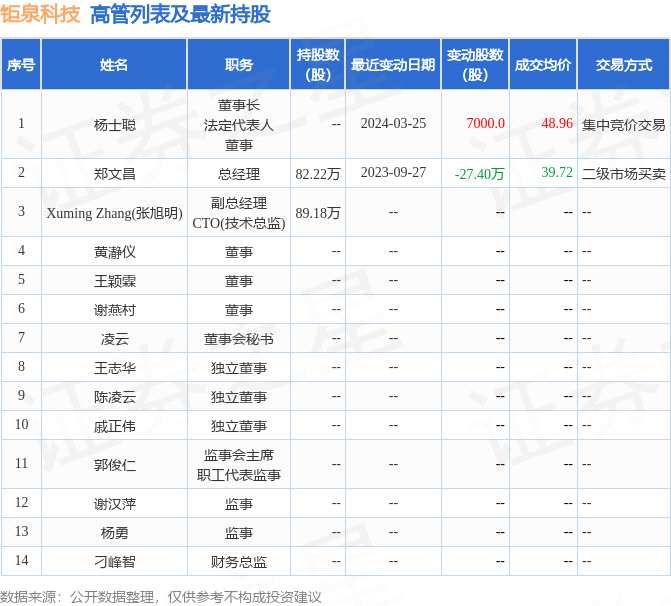Select the name 谢汉萍

point(114,504)
